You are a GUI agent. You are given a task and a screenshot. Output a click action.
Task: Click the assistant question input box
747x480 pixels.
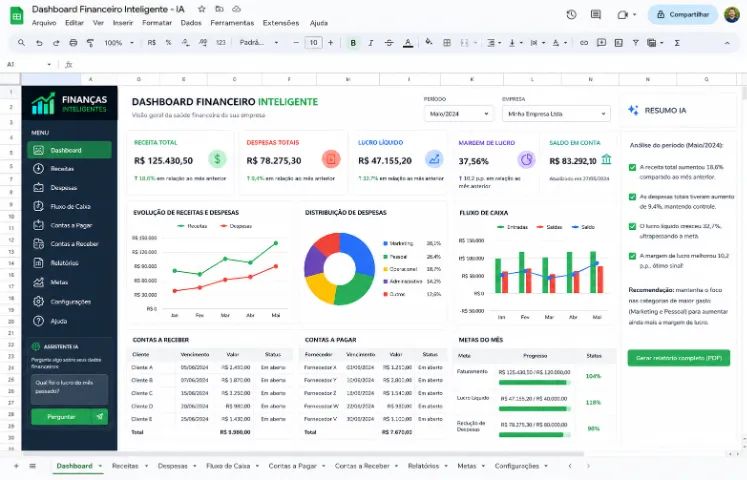click(70, 389)
